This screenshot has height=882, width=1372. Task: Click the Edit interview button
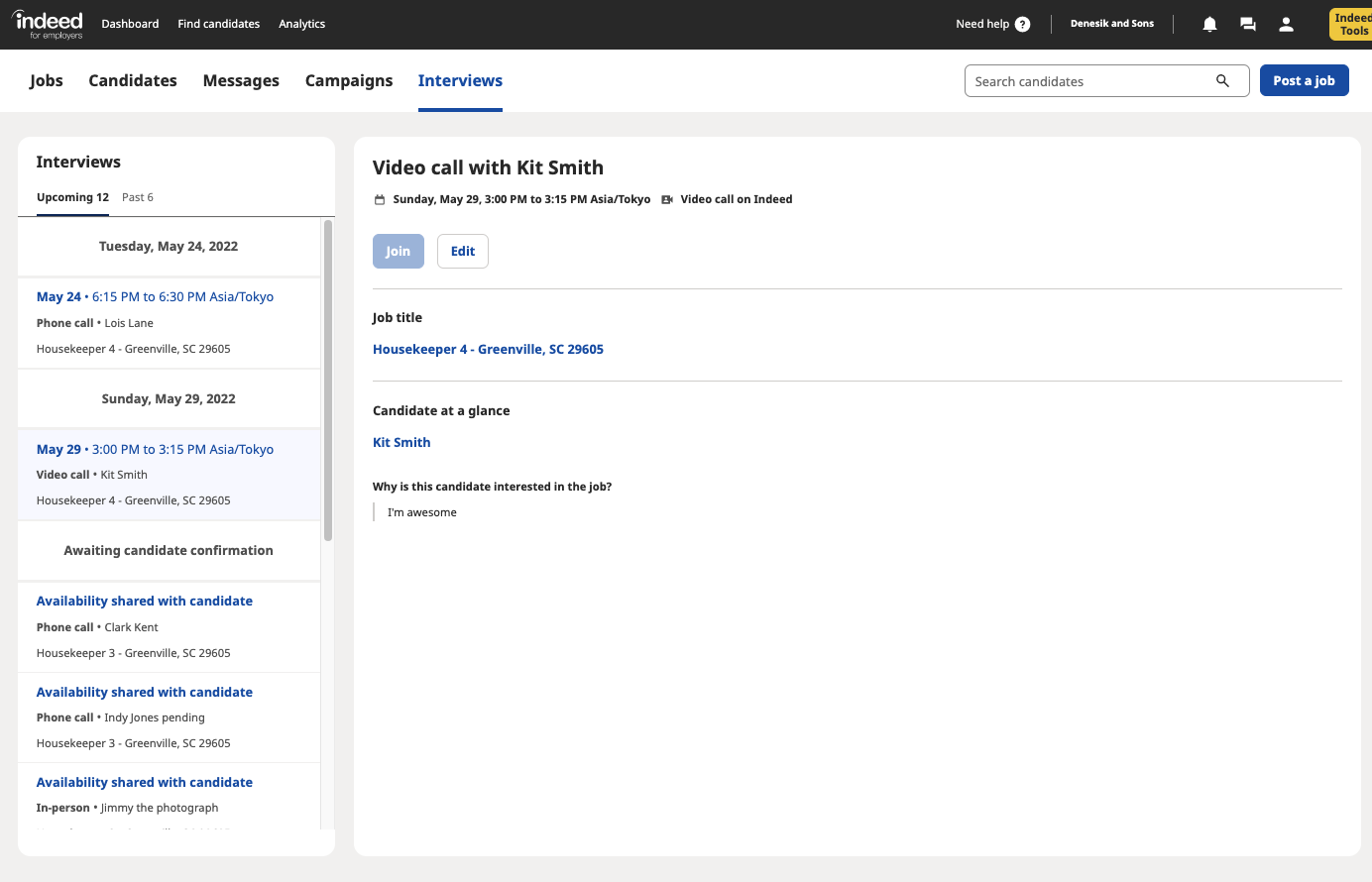(x=463, y=252)
